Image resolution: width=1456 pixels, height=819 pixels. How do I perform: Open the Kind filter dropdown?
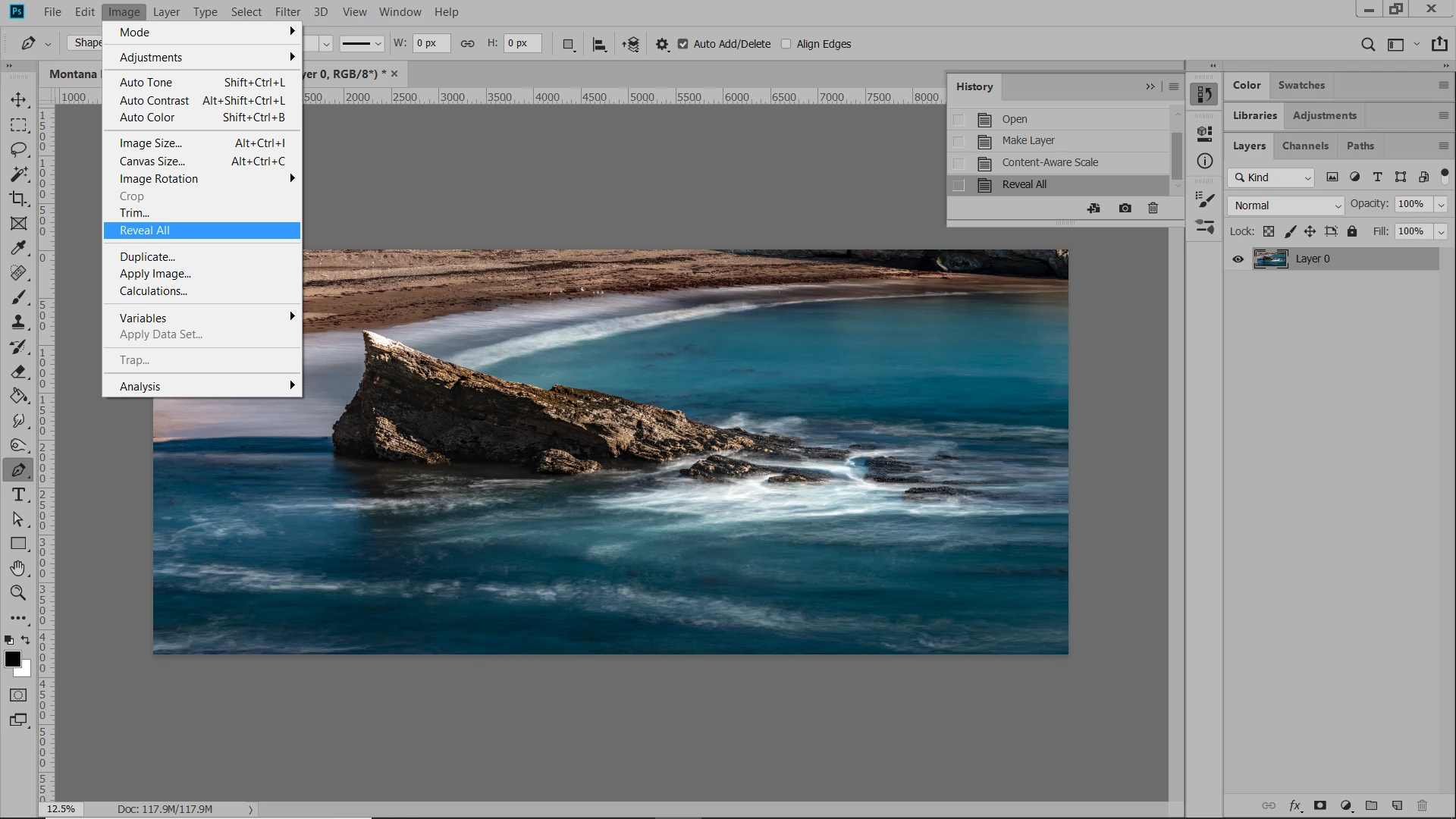coord(1272,177)
